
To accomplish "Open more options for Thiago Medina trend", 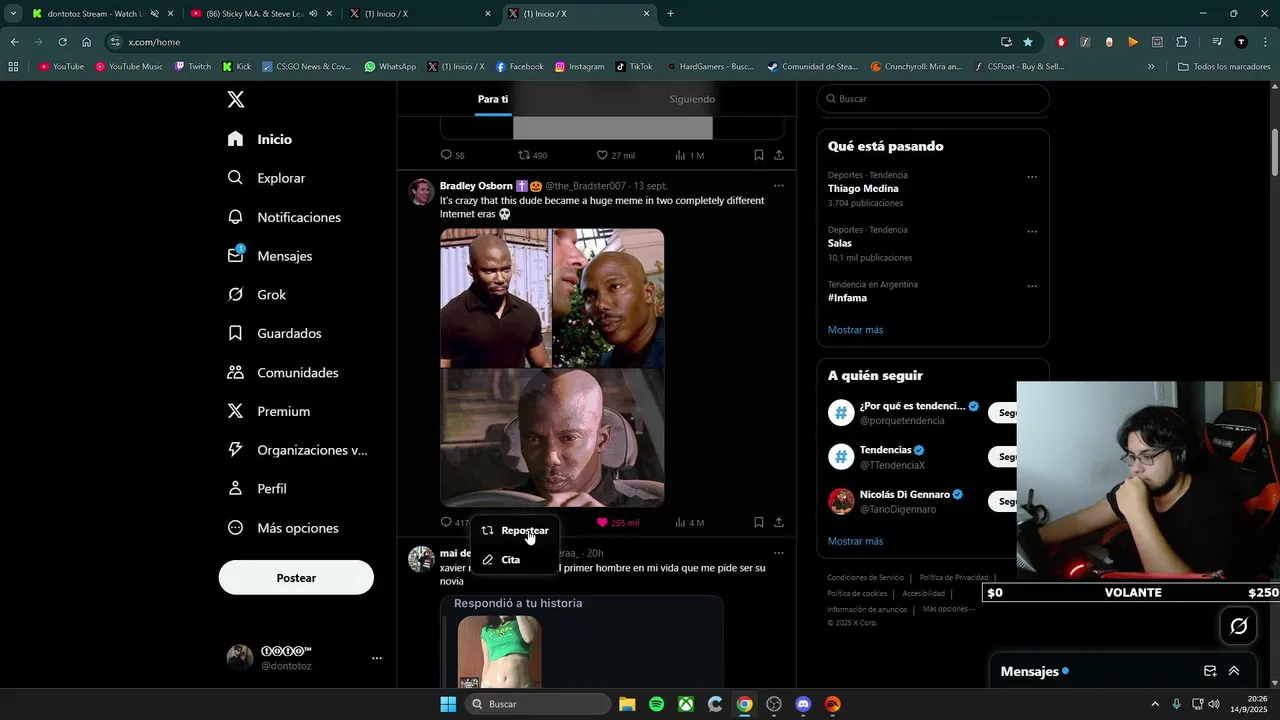I will (x=1032, y=177).
